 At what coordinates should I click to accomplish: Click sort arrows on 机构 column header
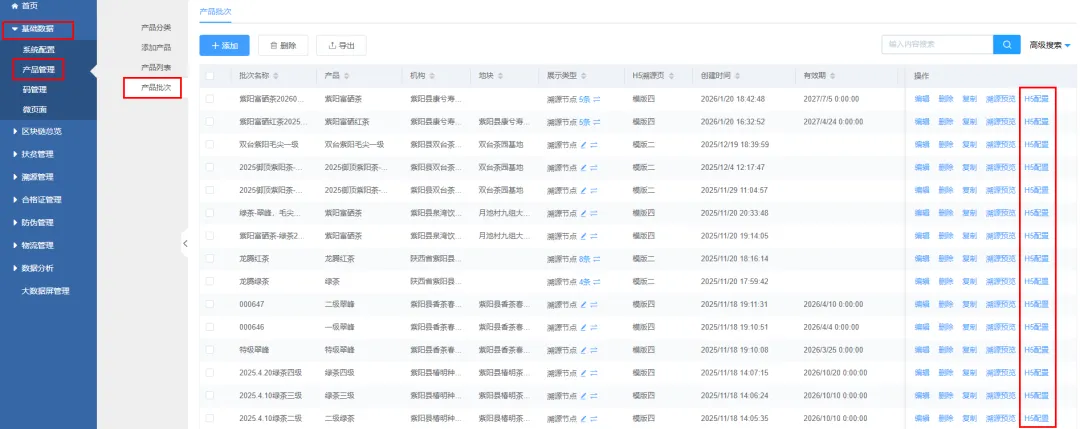[x=432, y=76]
